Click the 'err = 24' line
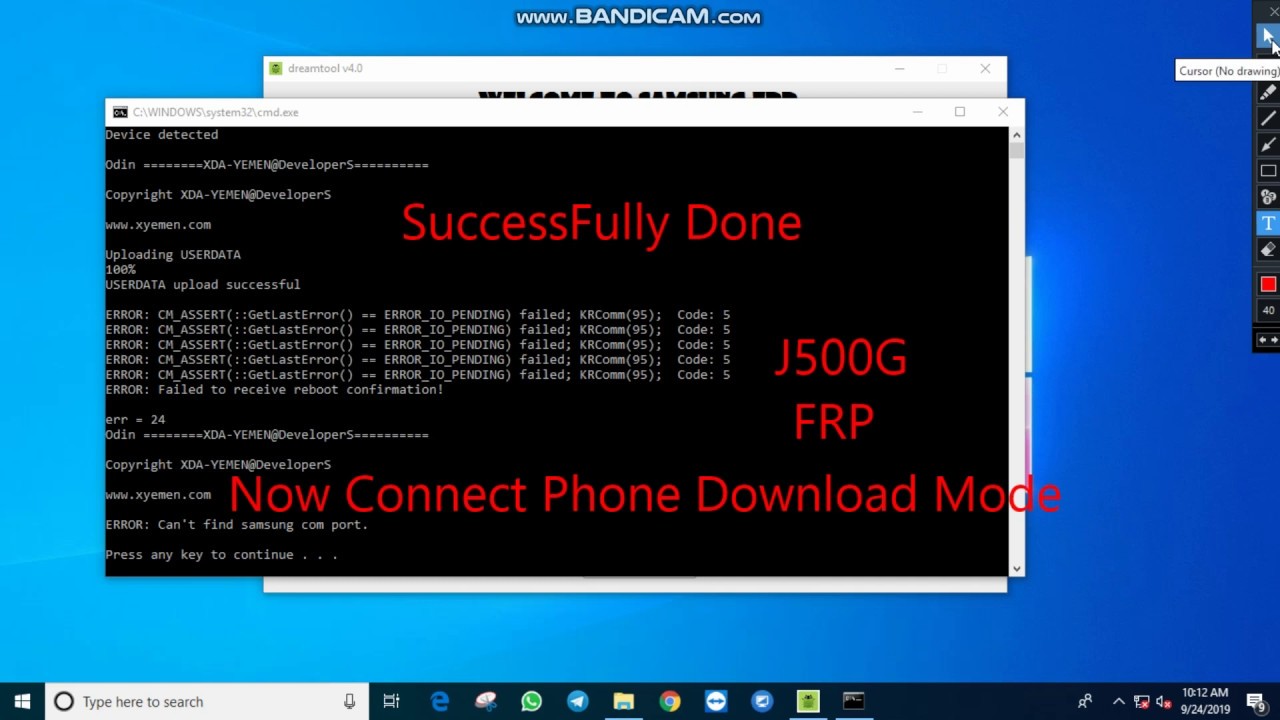The image size is (1280, 720). click(x=135, y=419)
